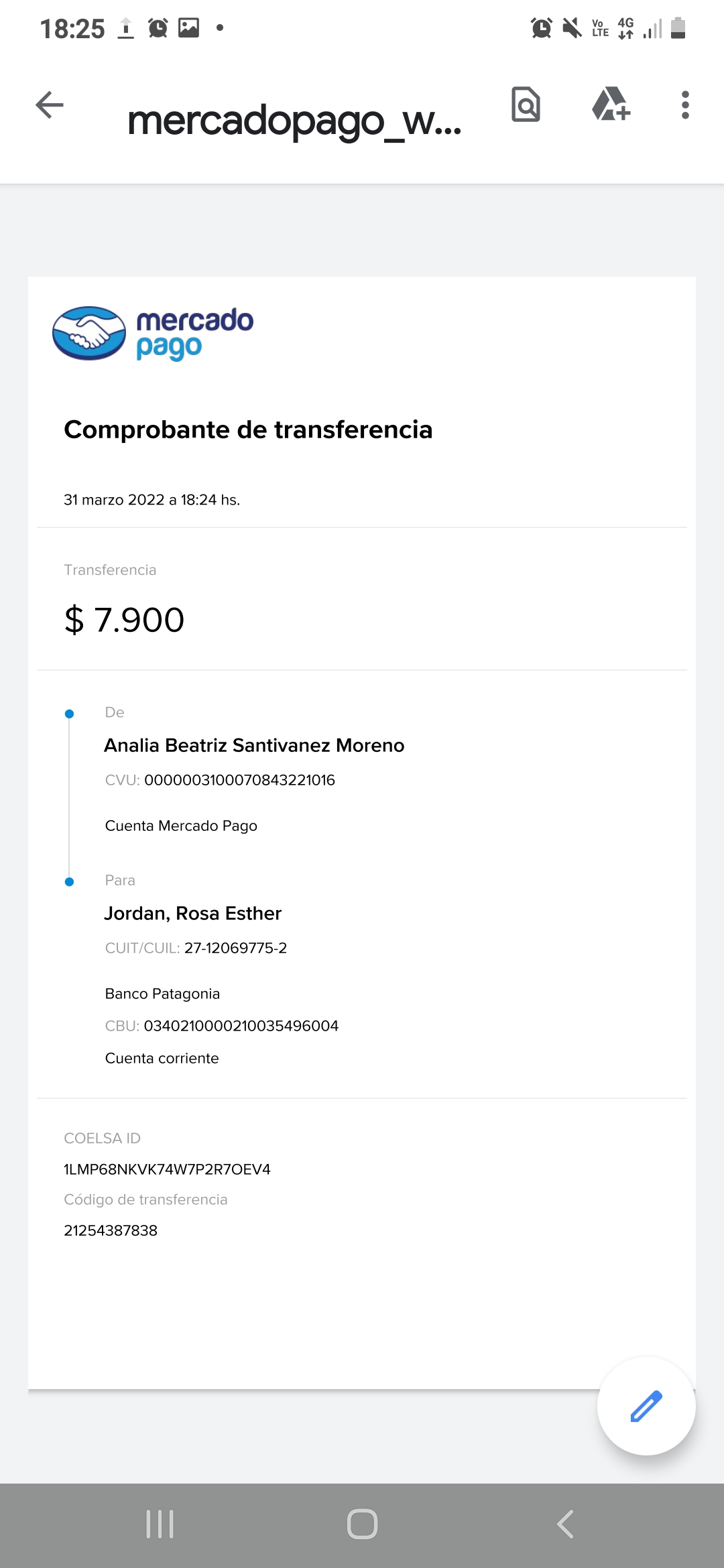724x1568 pixels.
Task: Tap the sender name Analia Beatriz Santivanez Moreno
Action: point(254,745)
